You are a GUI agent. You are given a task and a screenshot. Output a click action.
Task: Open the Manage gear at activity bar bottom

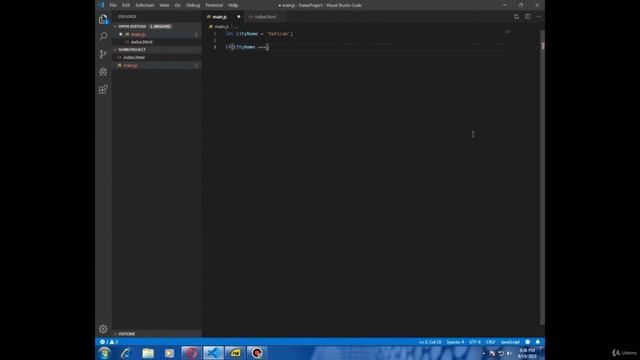pyautogui.click(x=103, y=329)
